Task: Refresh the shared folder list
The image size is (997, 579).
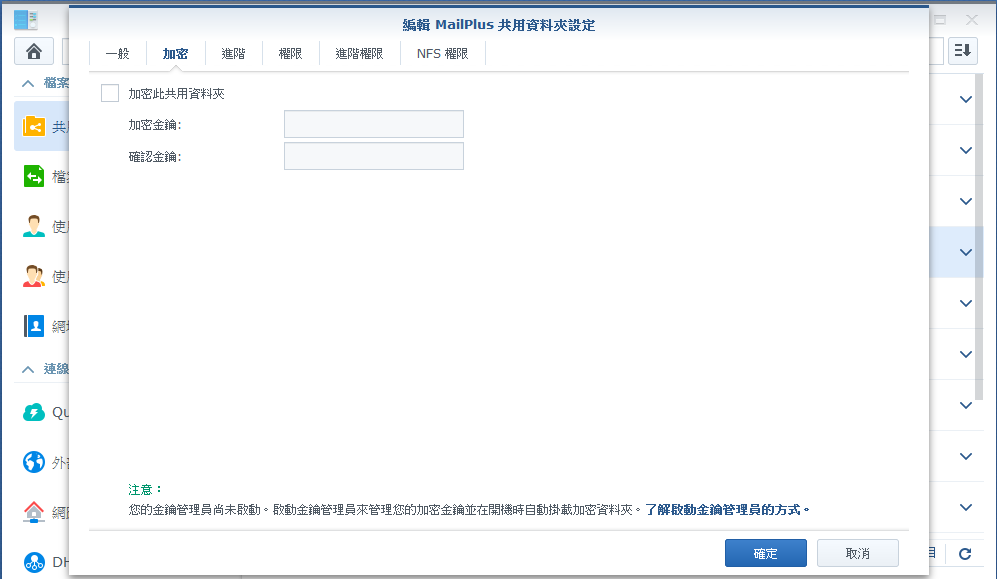Action: pos(965,554)
